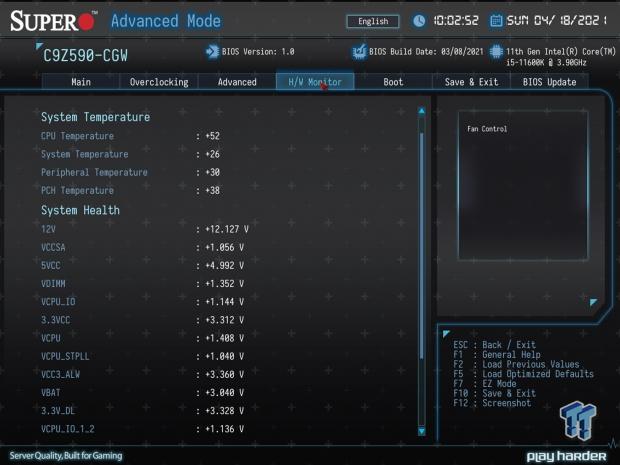Click the calendar icon beside the date
The width and height of the screenshot is (620, 465).
(496, 21)
